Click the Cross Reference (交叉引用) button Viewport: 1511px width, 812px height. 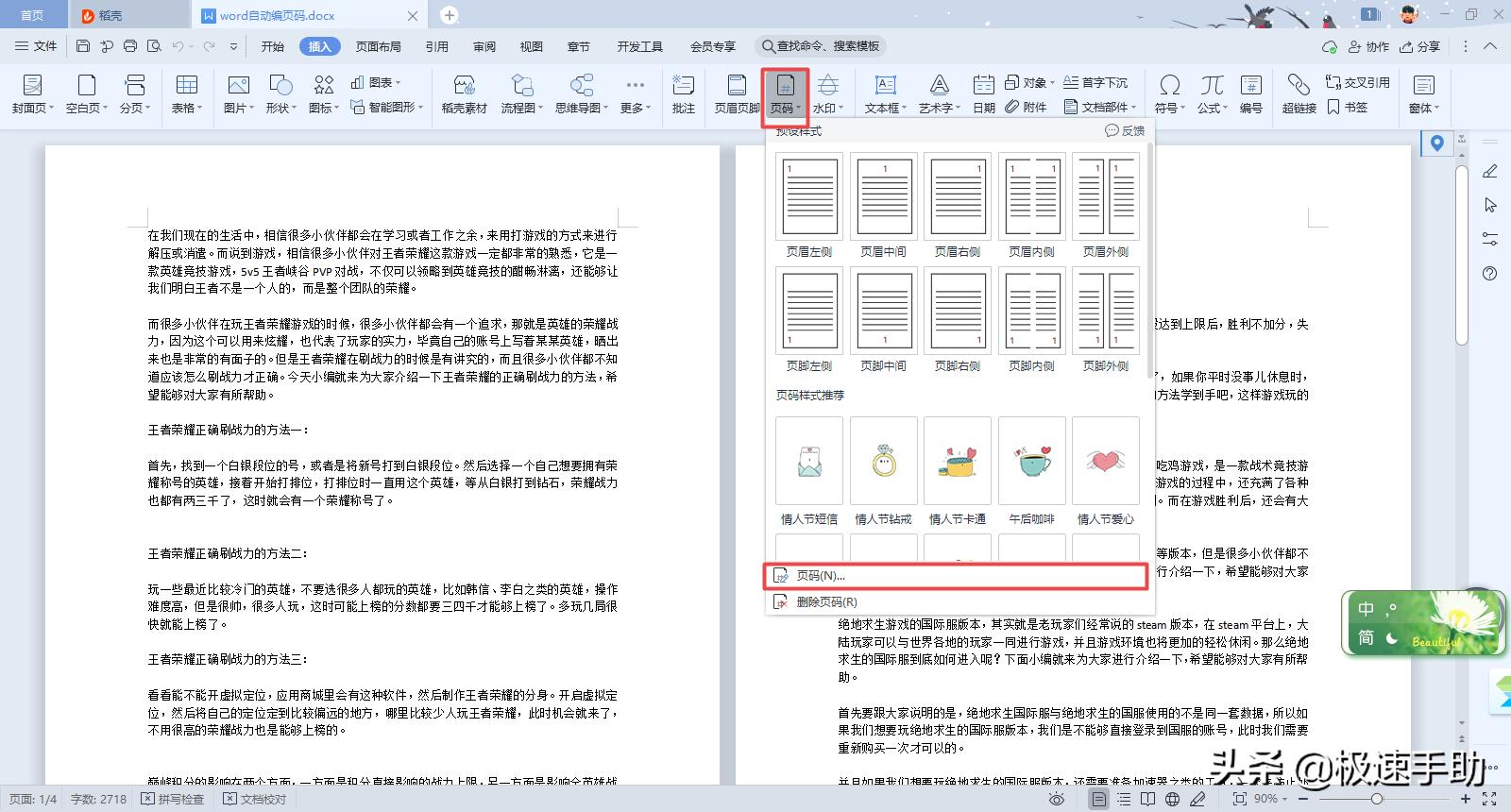pos(1357,82)
